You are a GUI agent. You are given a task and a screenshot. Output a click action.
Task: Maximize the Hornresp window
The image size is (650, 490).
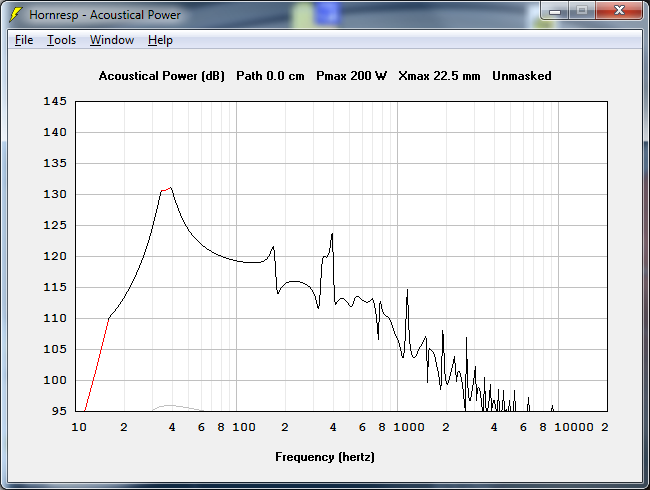[x=582, y=11]
